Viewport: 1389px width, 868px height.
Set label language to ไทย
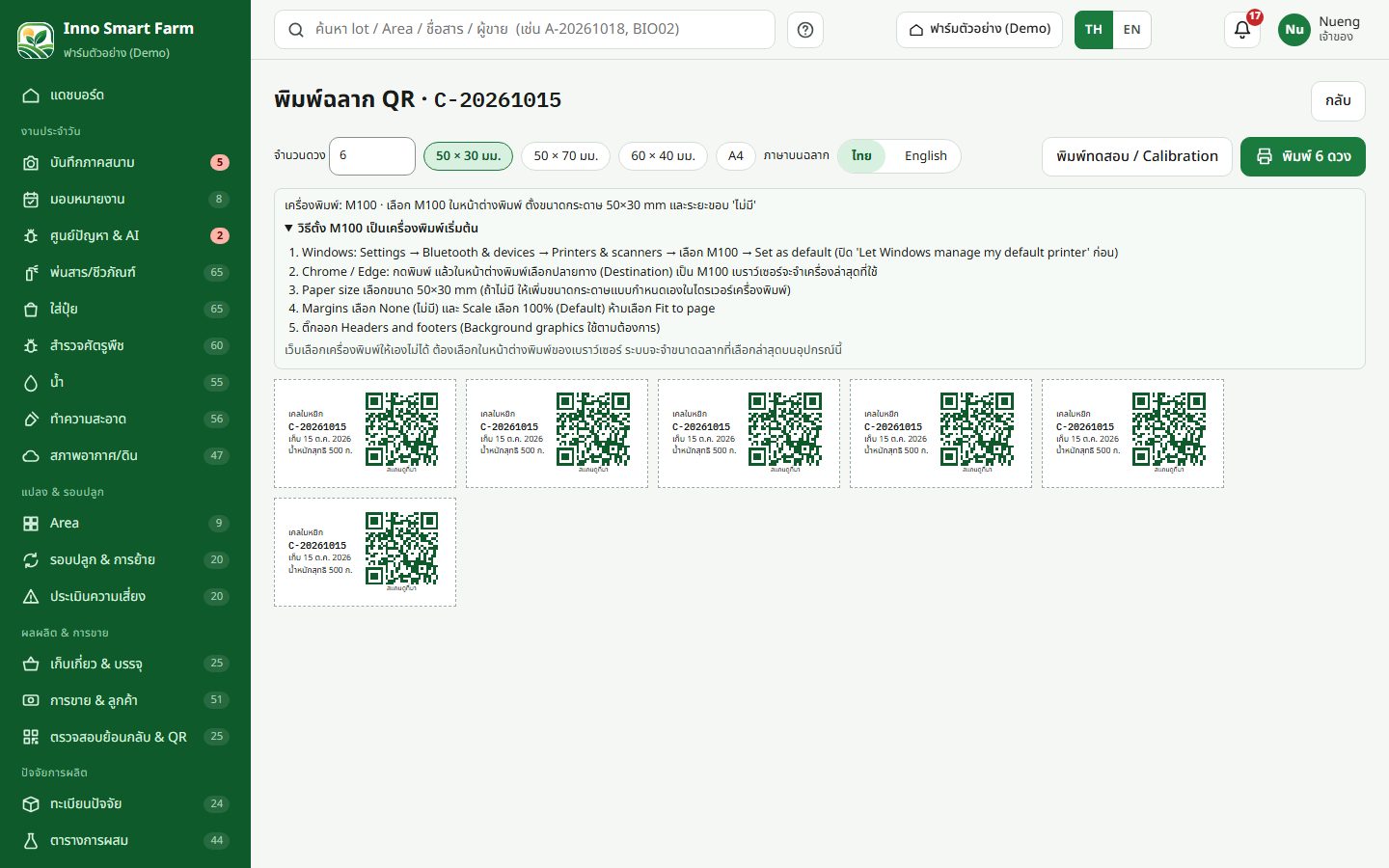point(861,156)
